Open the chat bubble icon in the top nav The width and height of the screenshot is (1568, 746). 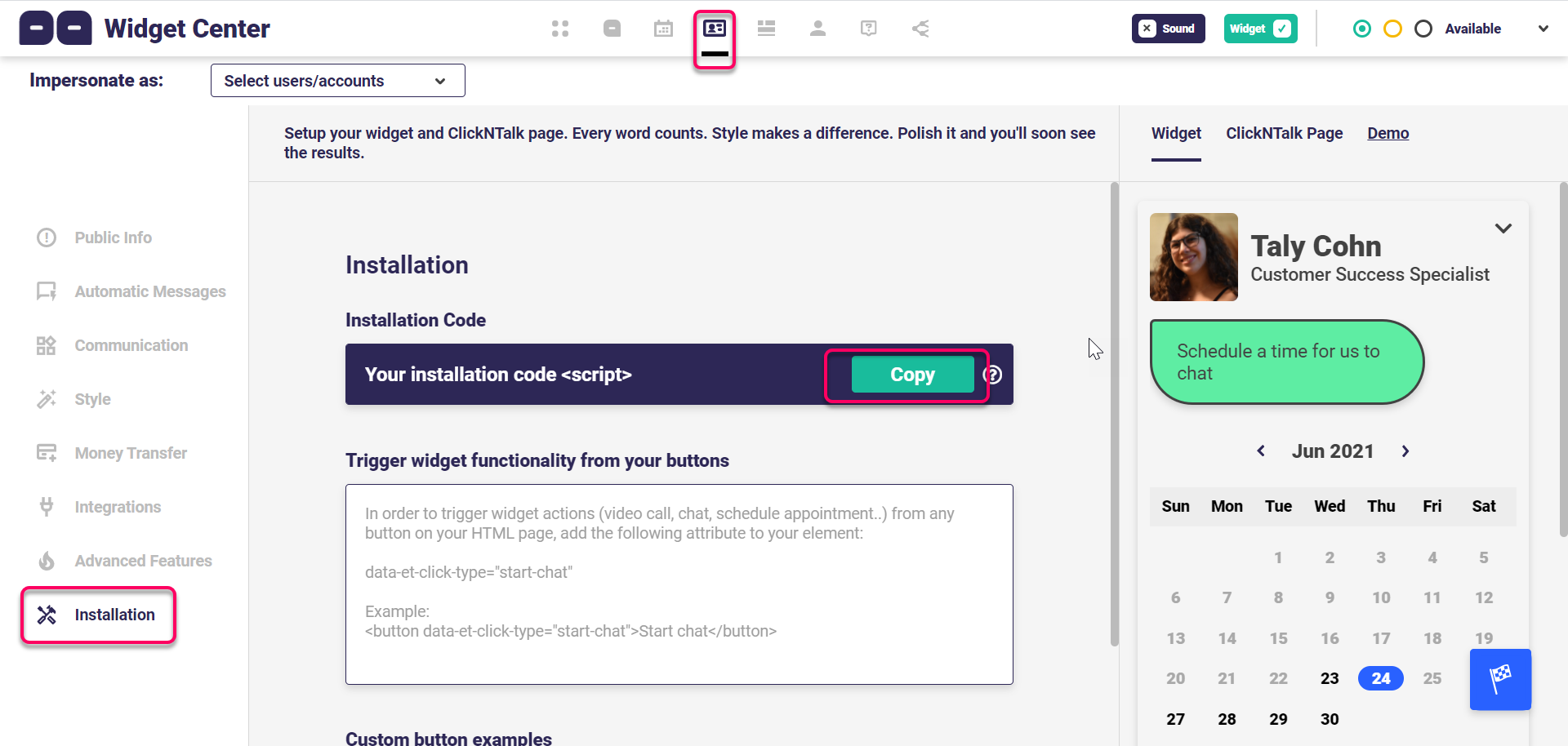tap(612, 29)
